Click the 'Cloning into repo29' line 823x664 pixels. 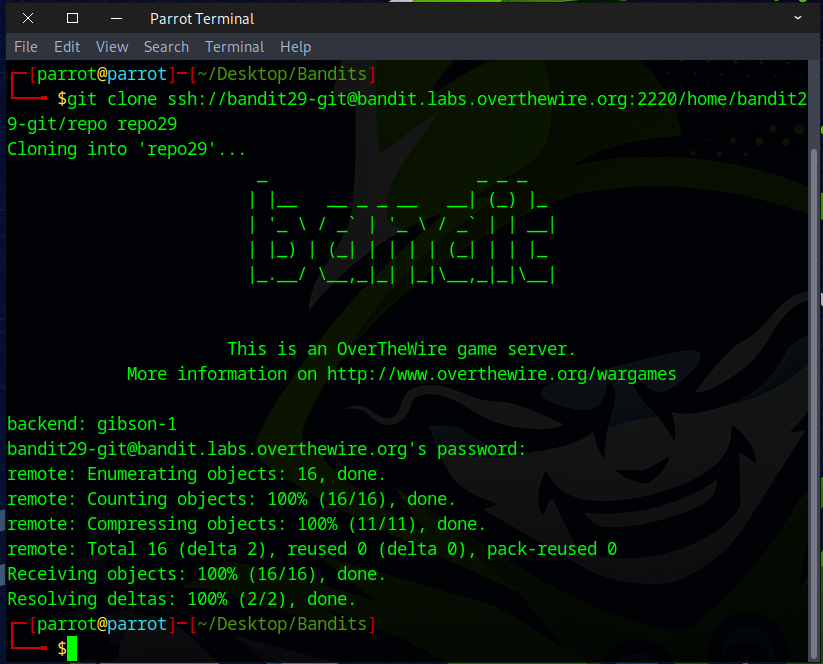(x=126, y=149)
